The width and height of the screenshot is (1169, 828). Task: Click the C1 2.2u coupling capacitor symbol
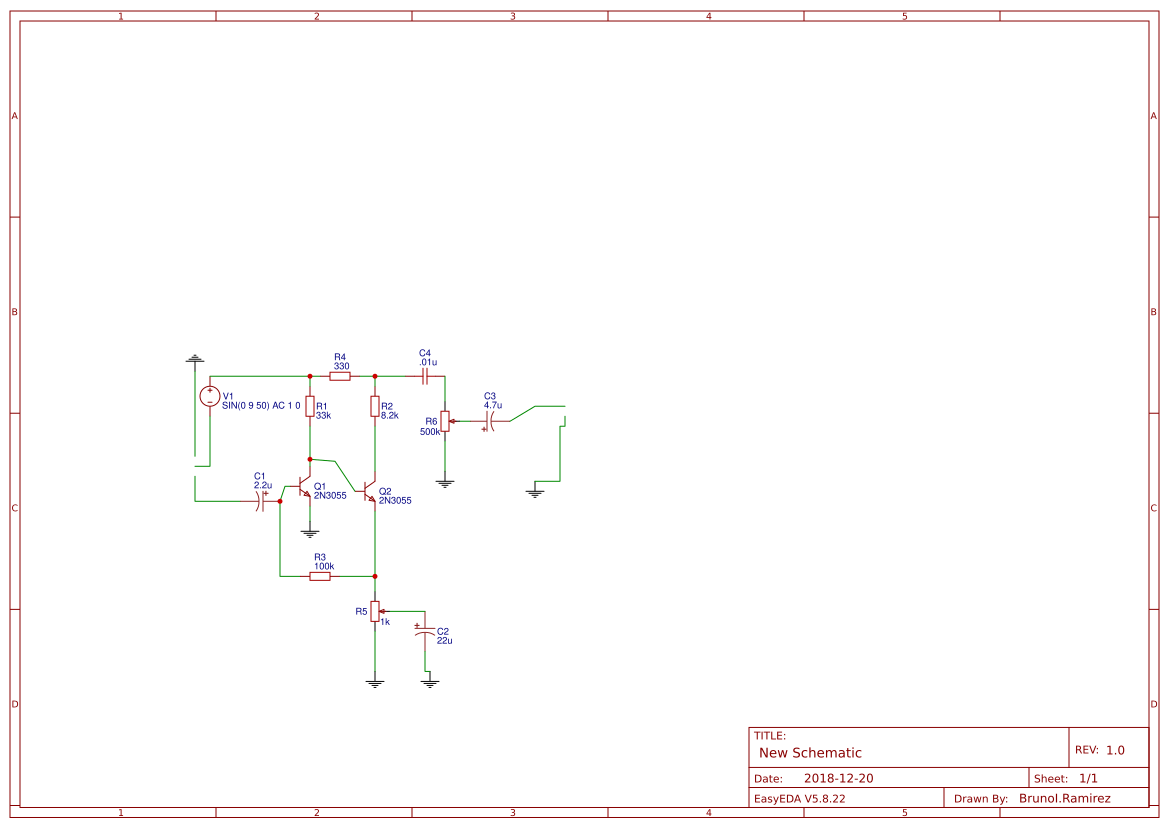261,501
